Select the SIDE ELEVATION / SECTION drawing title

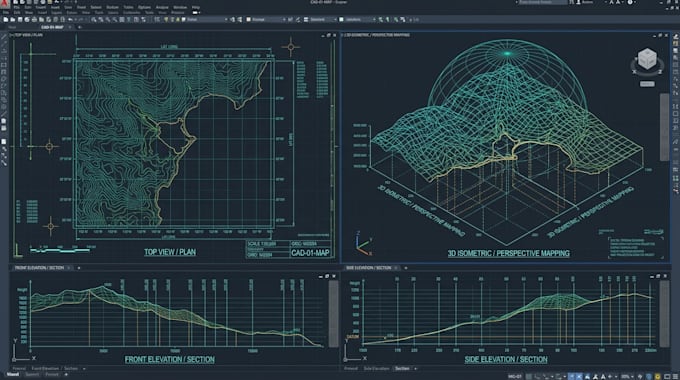506,360
